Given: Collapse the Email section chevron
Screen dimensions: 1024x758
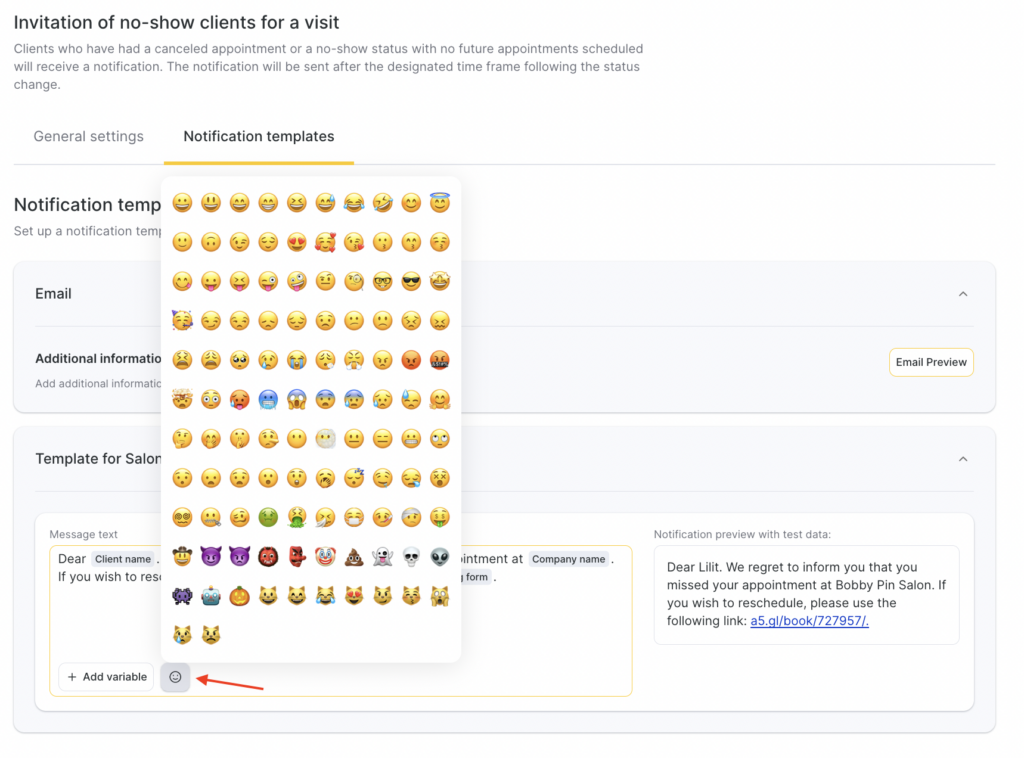Looking at the screenshot, I should pos(963,294).
